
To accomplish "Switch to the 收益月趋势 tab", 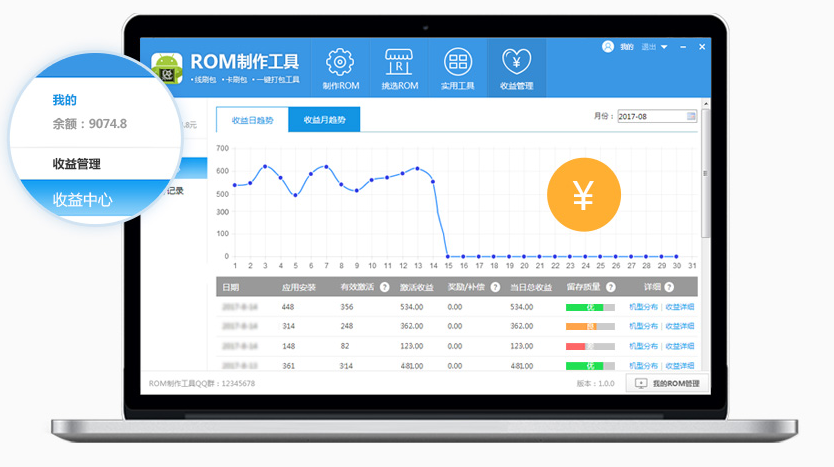I will pos(324,119).
